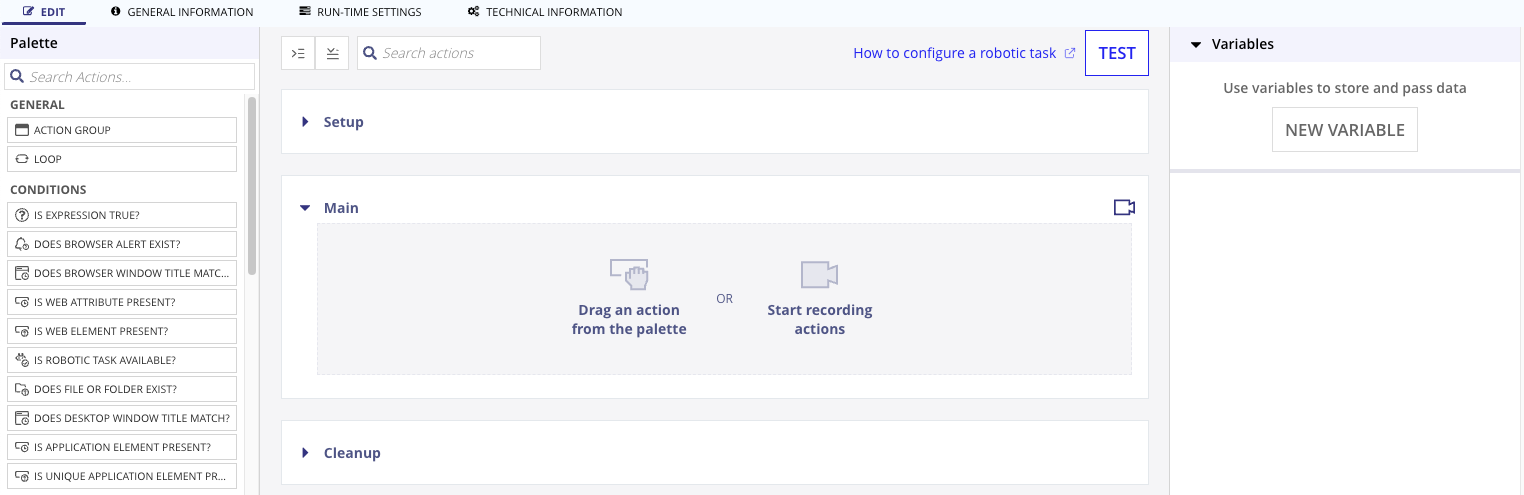Click the Is Web Element Present icon
Screen dimensions: 1524x495
(22, 331)
